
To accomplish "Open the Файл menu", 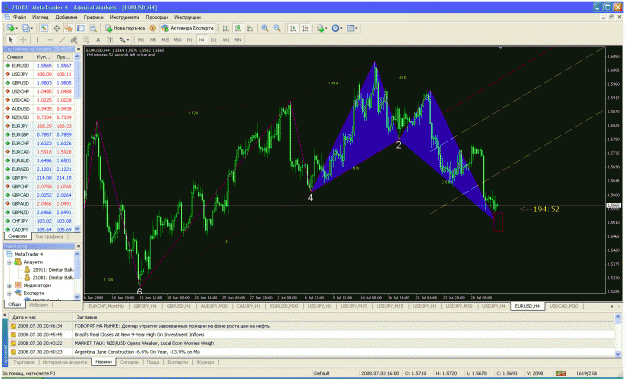I will (x=19, y=17).
